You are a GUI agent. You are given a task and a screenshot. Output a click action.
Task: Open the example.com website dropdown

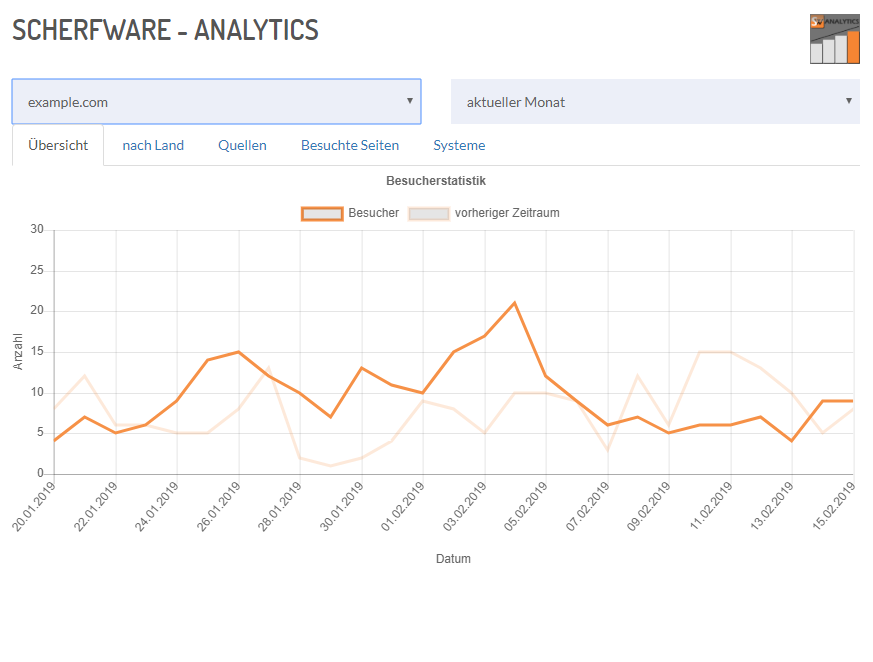tap(216, 102)
